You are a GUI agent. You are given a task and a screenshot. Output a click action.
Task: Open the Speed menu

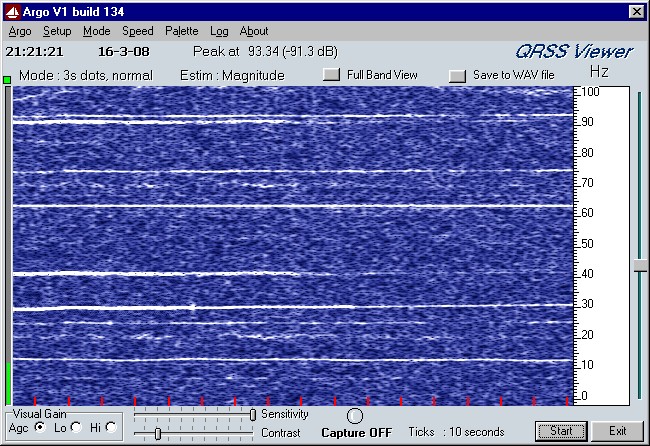point(138,31)
